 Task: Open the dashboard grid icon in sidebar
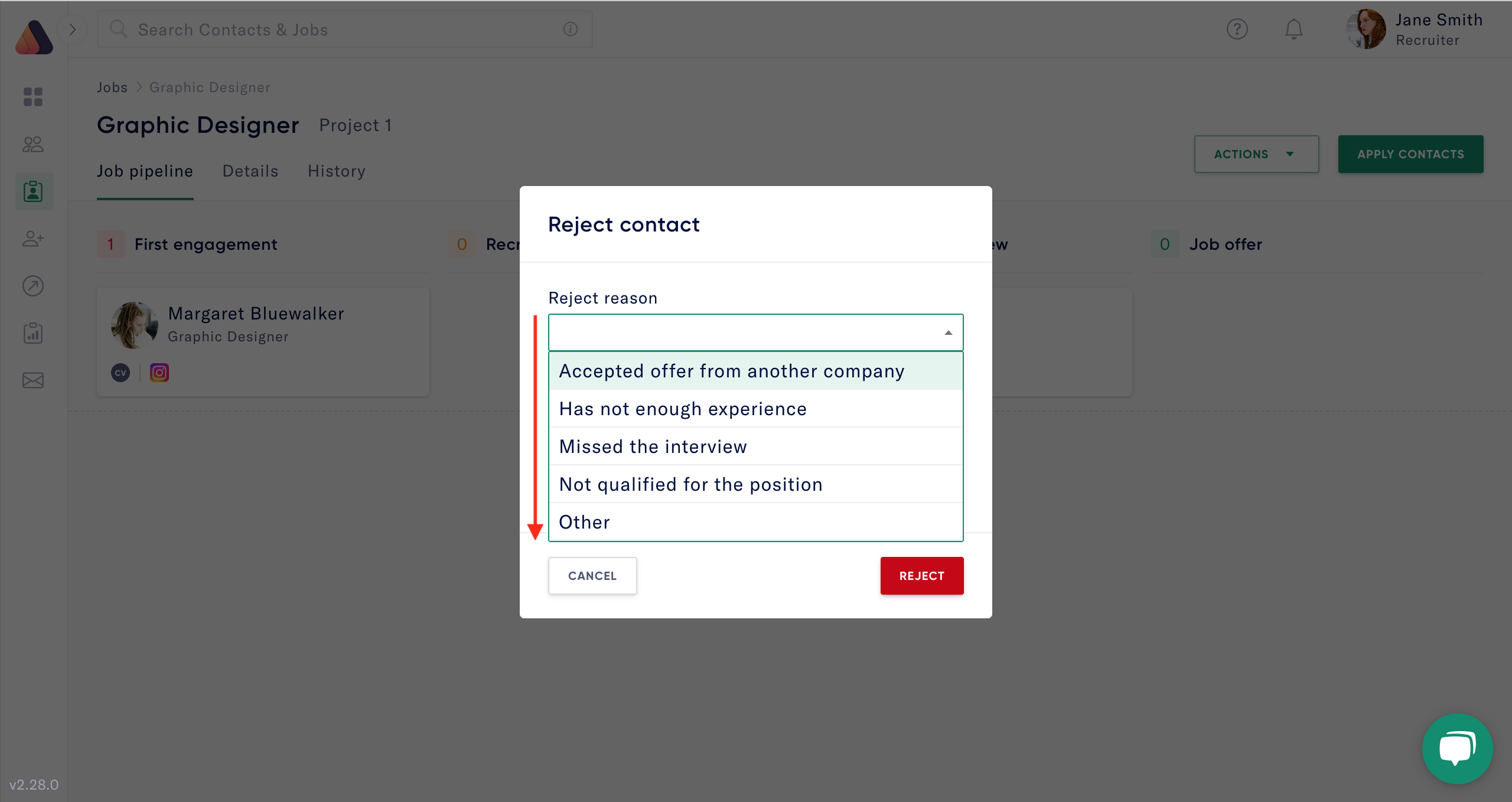click(33, 97)
